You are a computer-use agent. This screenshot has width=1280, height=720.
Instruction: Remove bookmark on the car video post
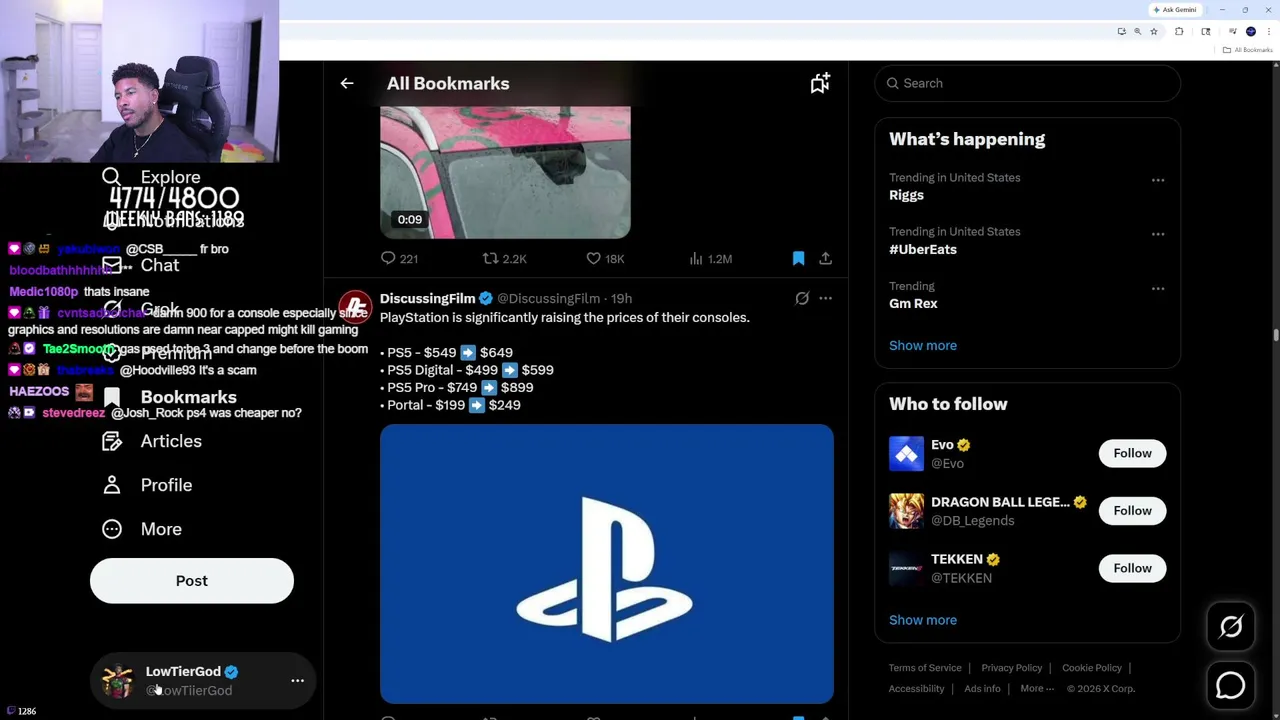(798, 258)
